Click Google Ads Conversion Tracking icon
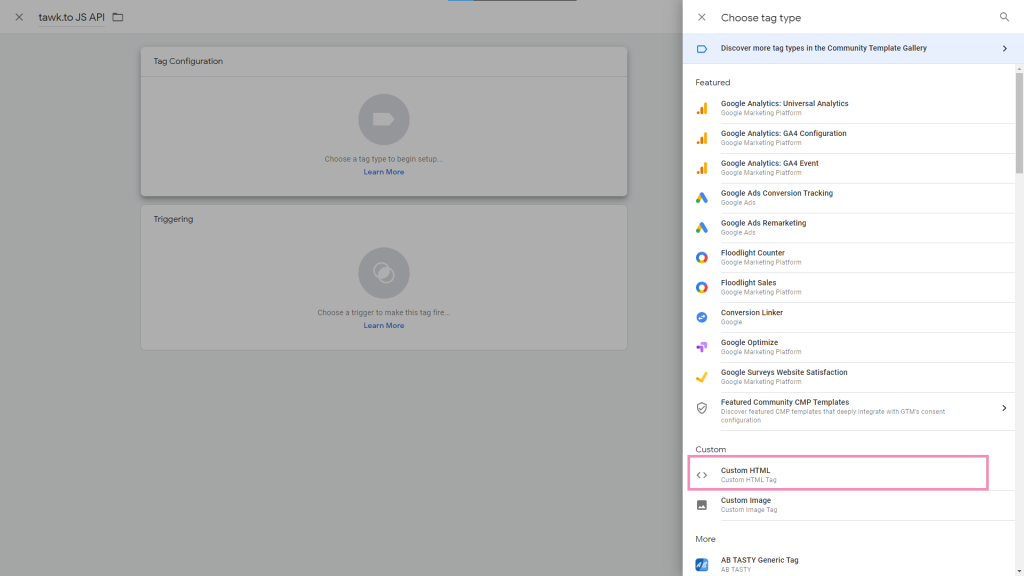This screenshot has width=1024, height=576. point(701,198)
